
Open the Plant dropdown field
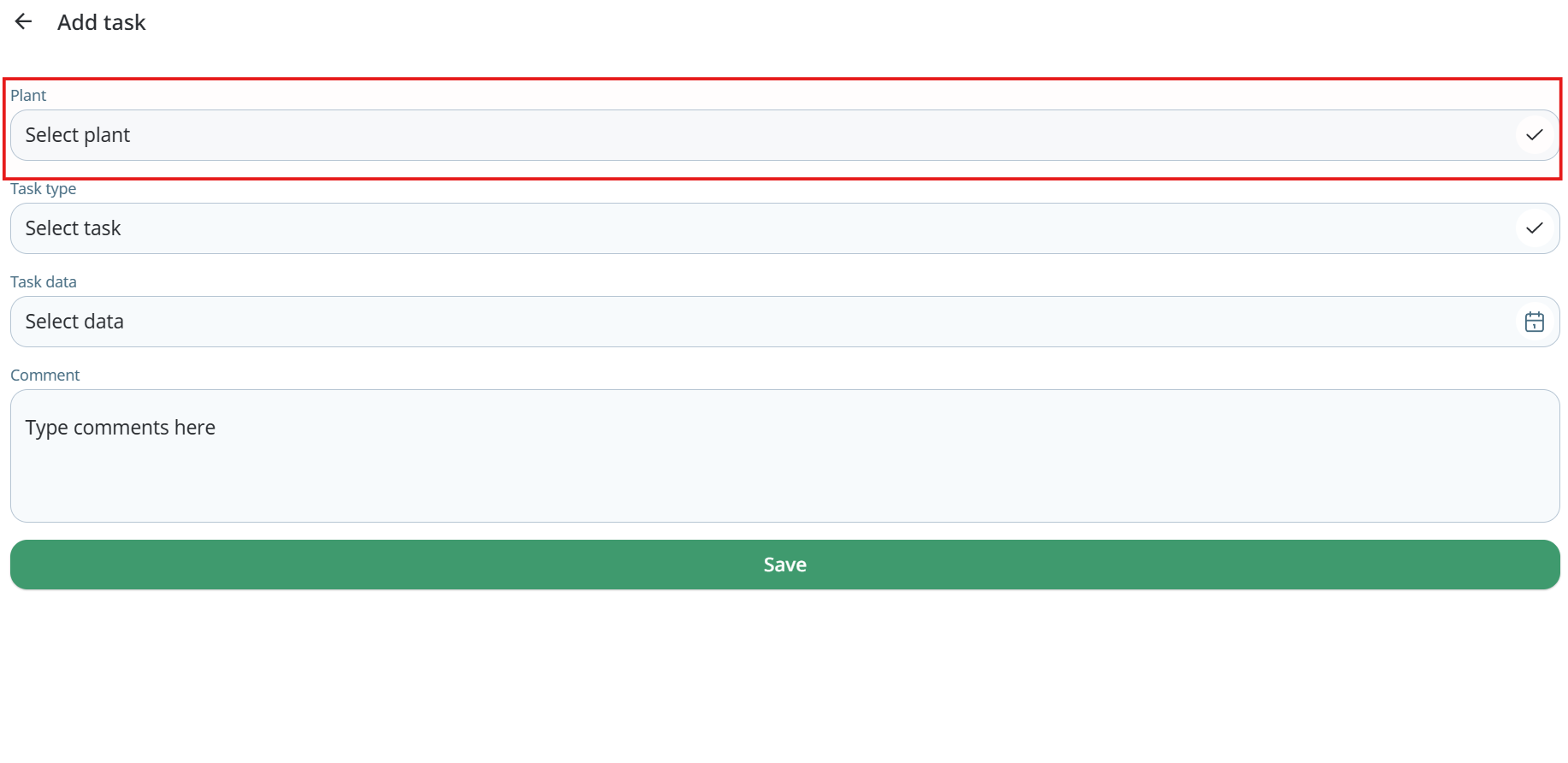click(770, 135)
